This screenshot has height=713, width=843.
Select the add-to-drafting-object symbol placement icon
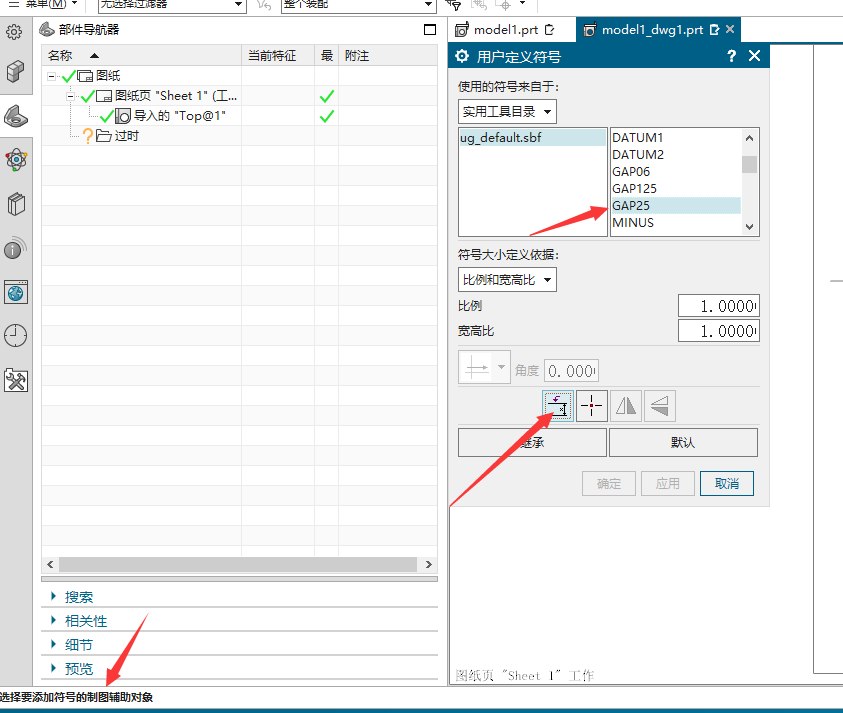click(558, 406)
